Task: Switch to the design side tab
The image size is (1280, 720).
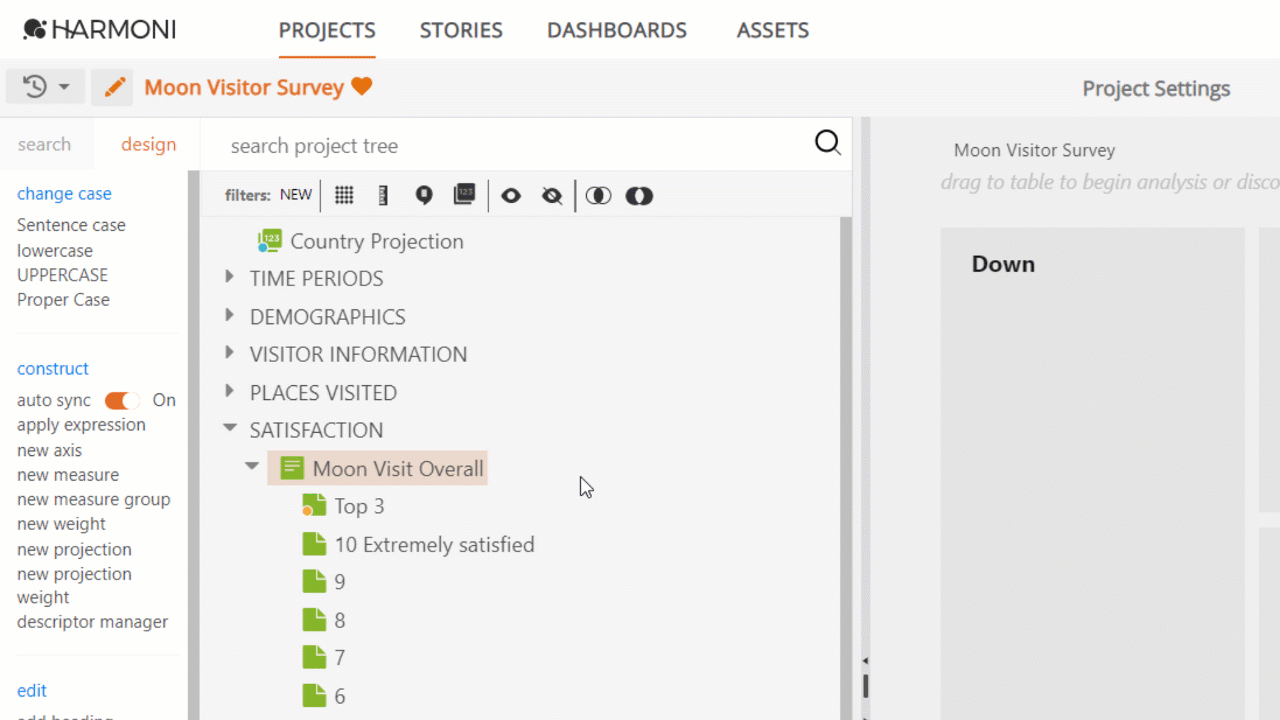Action: [149, 144]
